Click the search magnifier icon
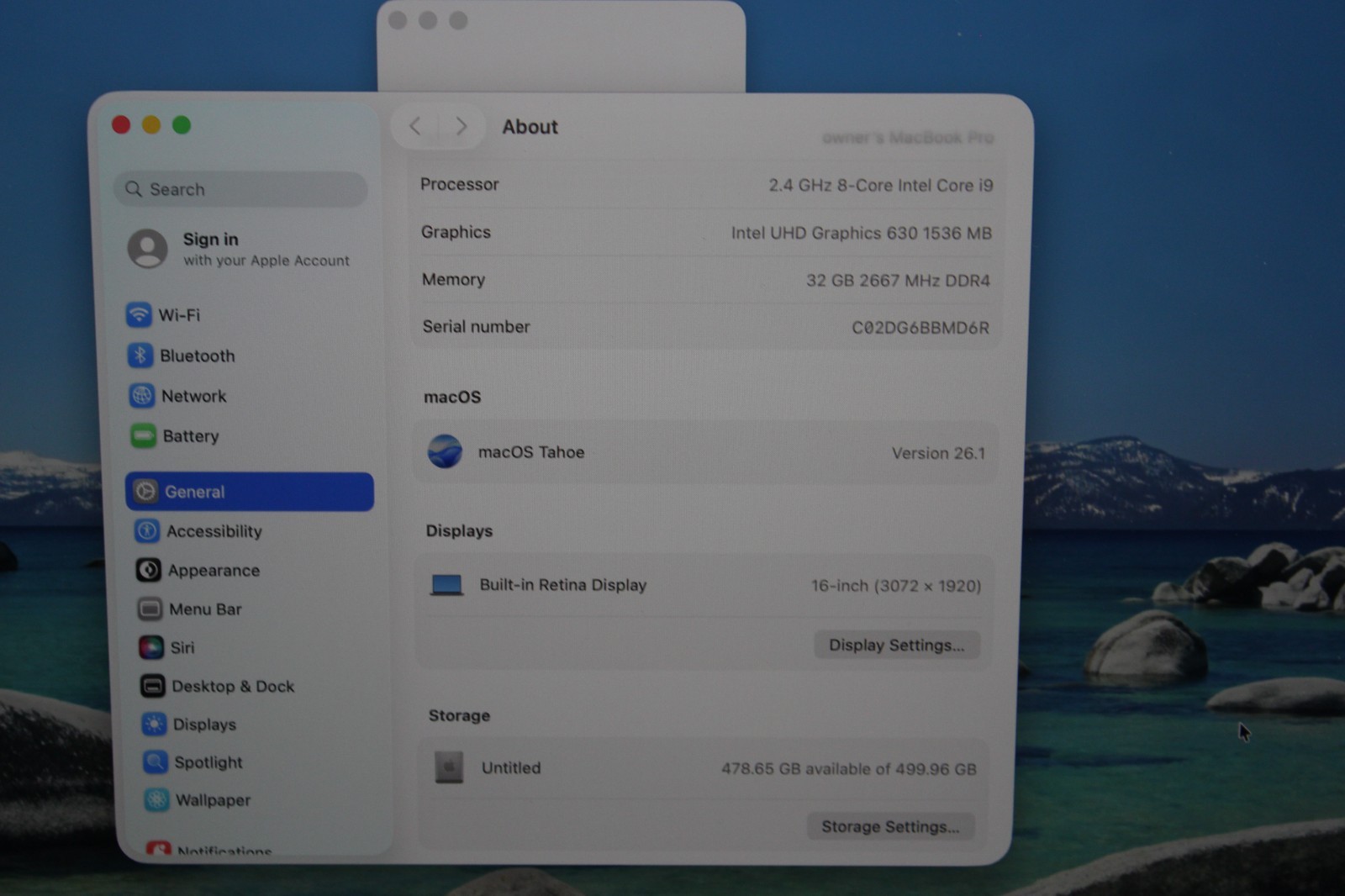 point(134,189)
